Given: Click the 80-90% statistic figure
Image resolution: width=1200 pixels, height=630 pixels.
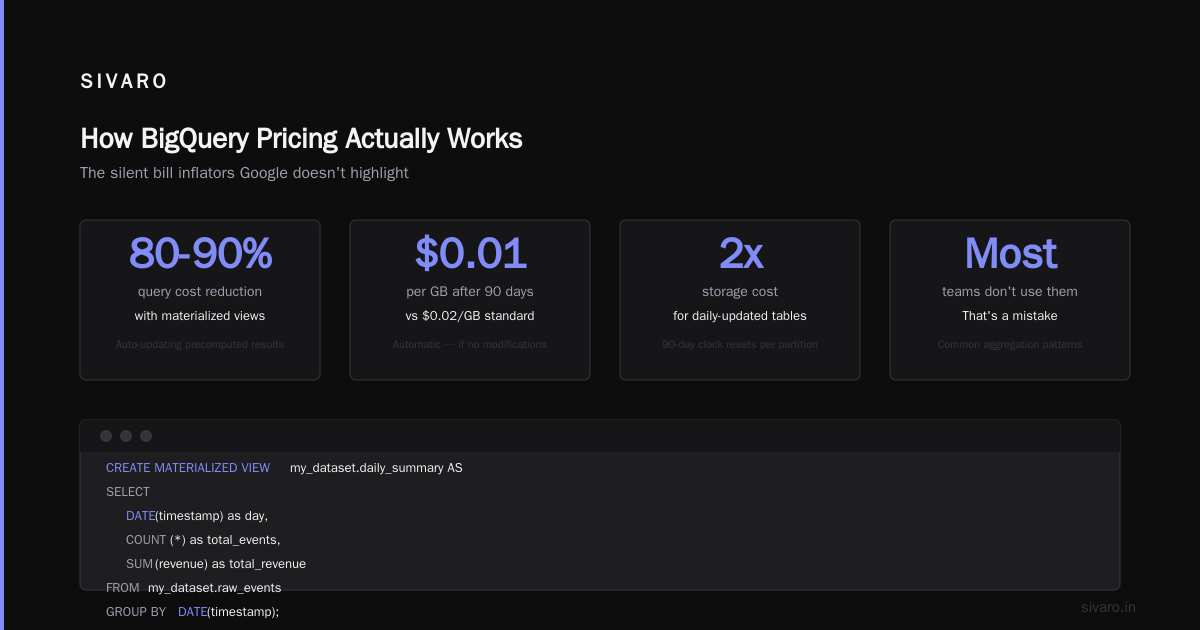Looking at the screenshot, I should coord(200,253).
